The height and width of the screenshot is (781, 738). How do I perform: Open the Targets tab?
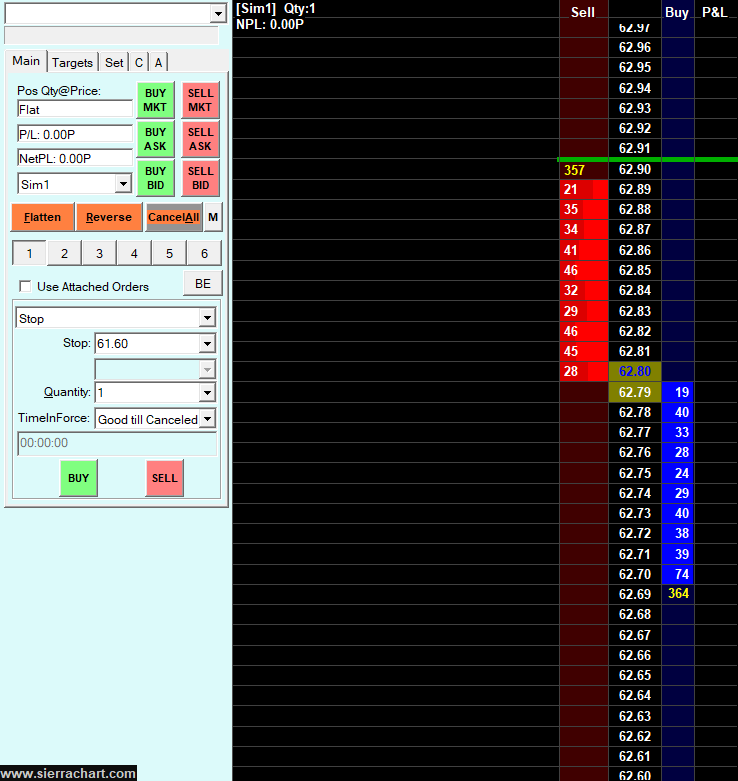click(72, 63)
